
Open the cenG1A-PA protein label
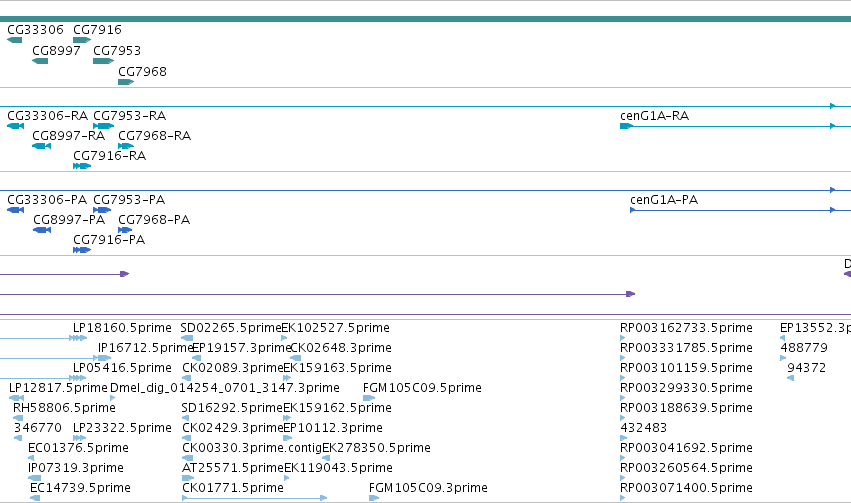[x=664, y=200]
